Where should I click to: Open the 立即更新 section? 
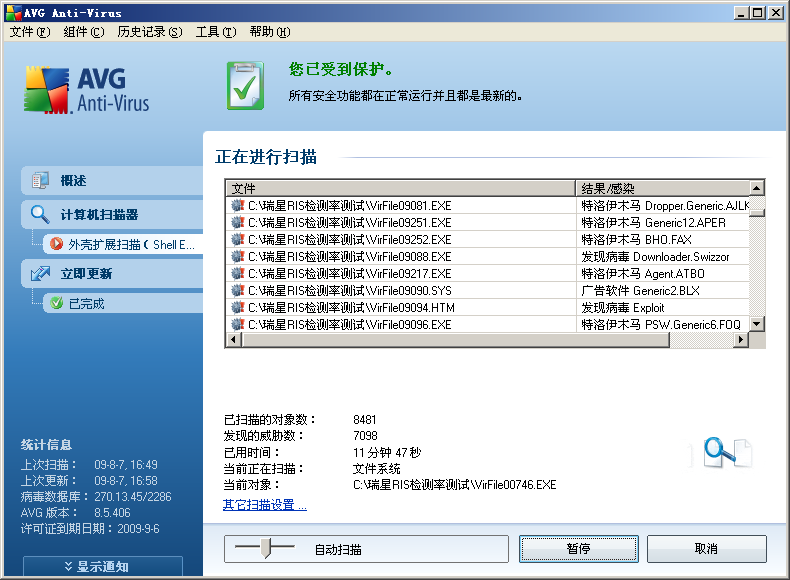[112, 274]
